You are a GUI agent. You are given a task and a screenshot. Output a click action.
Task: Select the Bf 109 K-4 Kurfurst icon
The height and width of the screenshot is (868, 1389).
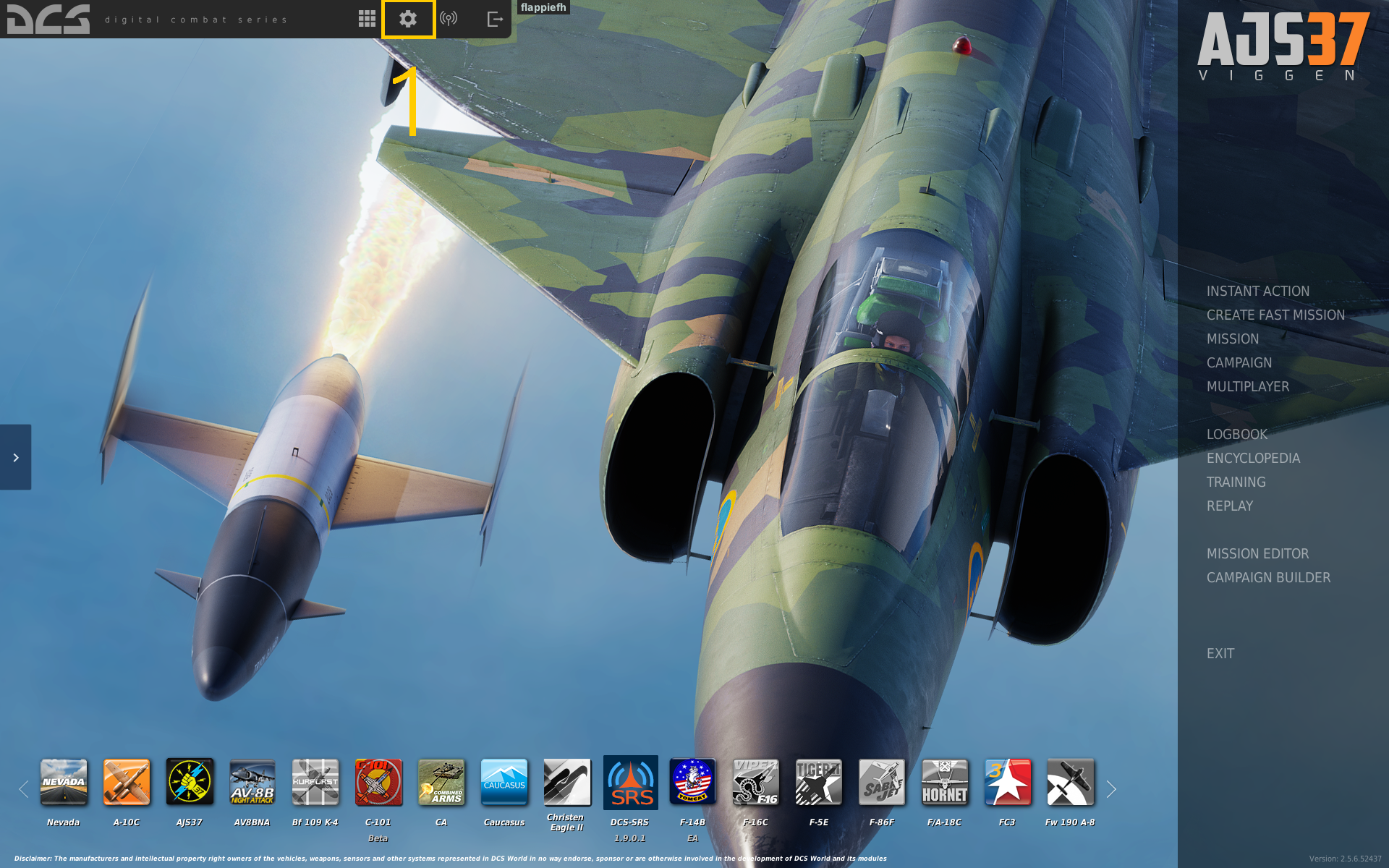pyautogui.click(x=315, y=782)
